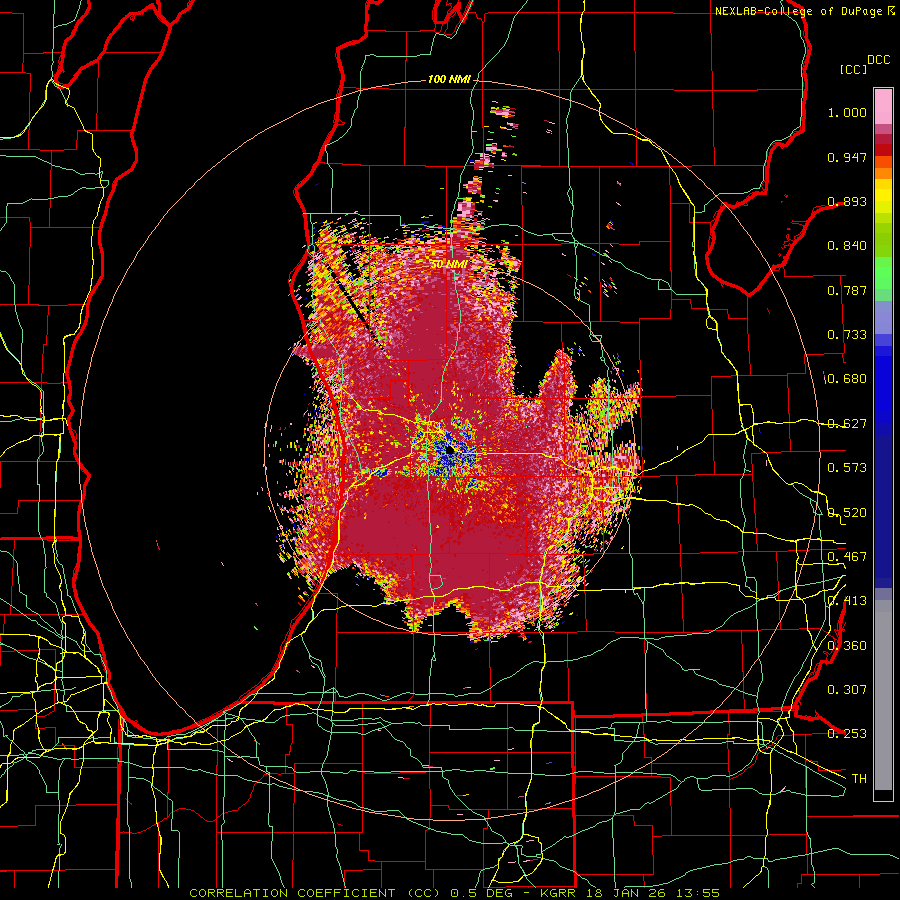The height and width of the screenshot is (900, 900).
Task: Select the 0.680 scale value
Action: pyautogui.click(x=847, y=379)
